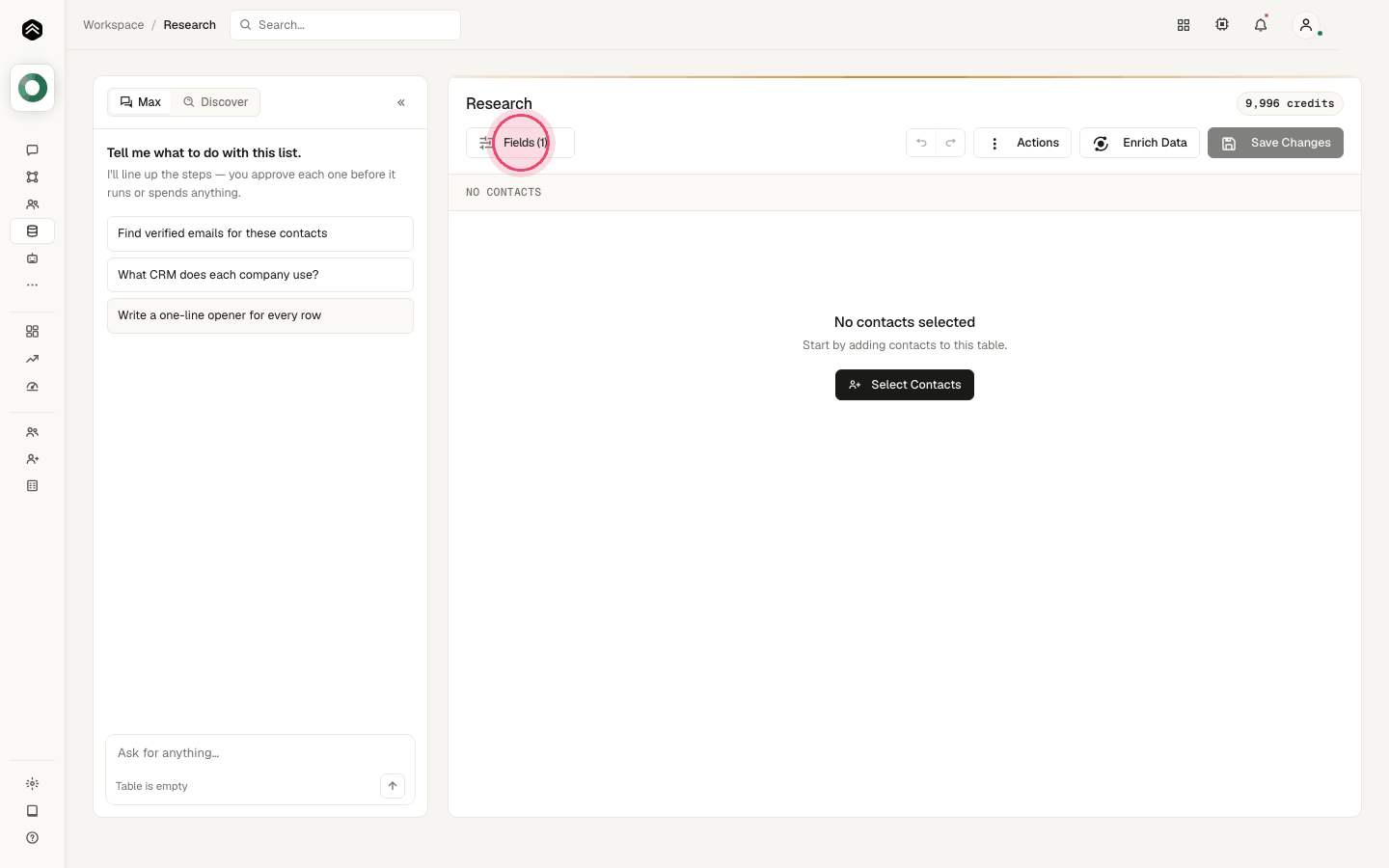Switch to the Discover tab
Image resolution: width=1389 pixels, height=868 pixels.
[216, 102]
